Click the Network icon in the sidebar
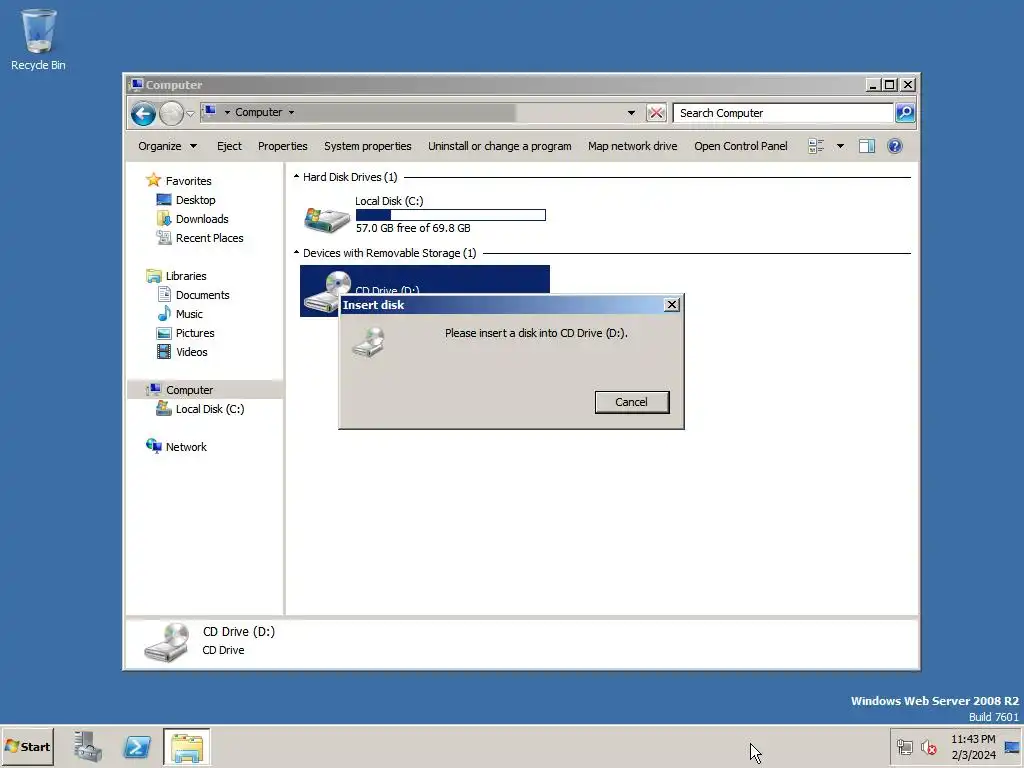 coord(154,446)
